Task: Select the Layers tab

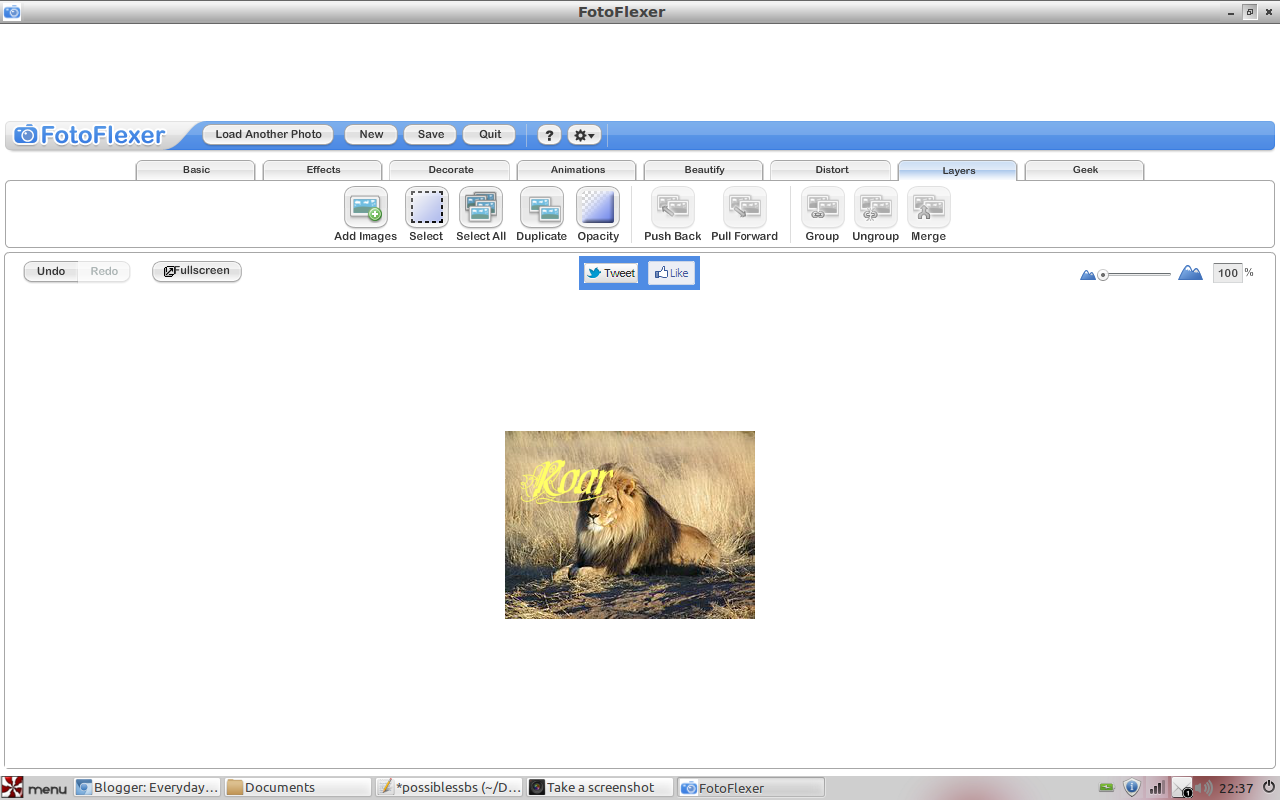Action: tap(958, 170)
